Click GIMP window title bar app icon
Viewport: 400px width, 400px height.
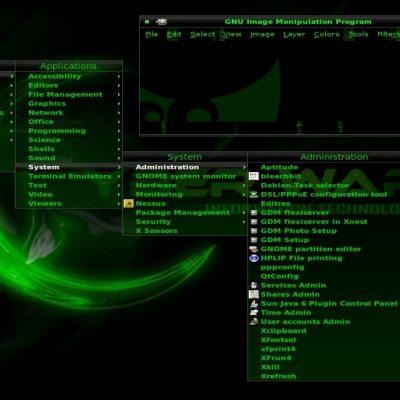pos(162,22)
